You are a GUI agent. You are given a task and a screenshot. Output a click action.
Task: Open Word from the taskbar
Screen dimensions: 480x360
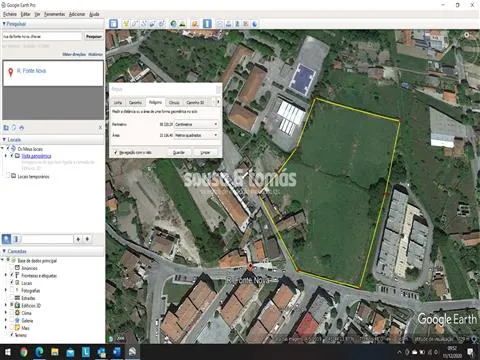coord(117,352)
